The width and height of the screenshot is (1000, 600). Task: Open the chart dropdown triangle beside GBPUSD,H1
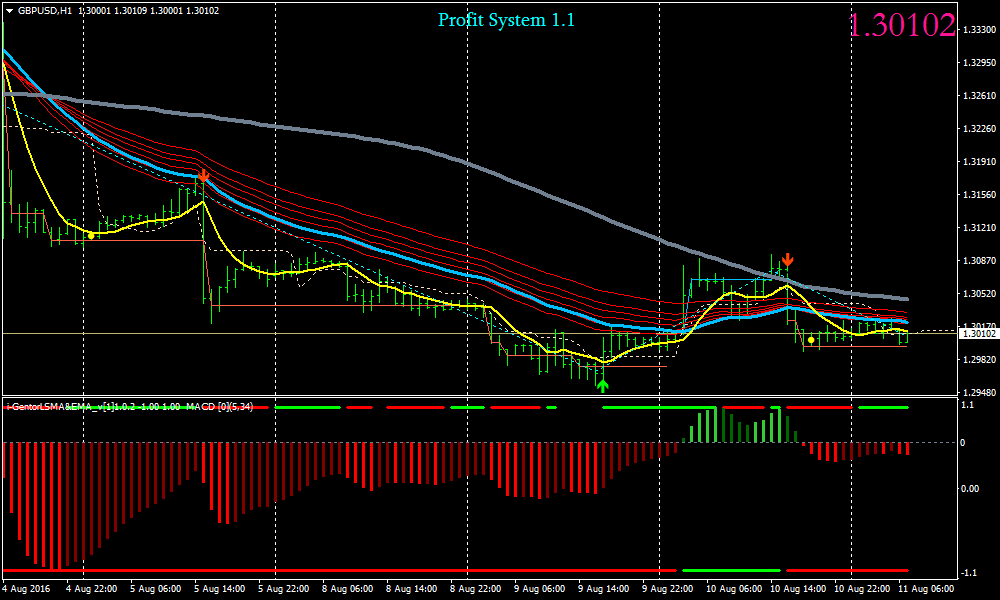tap(9, 10)
